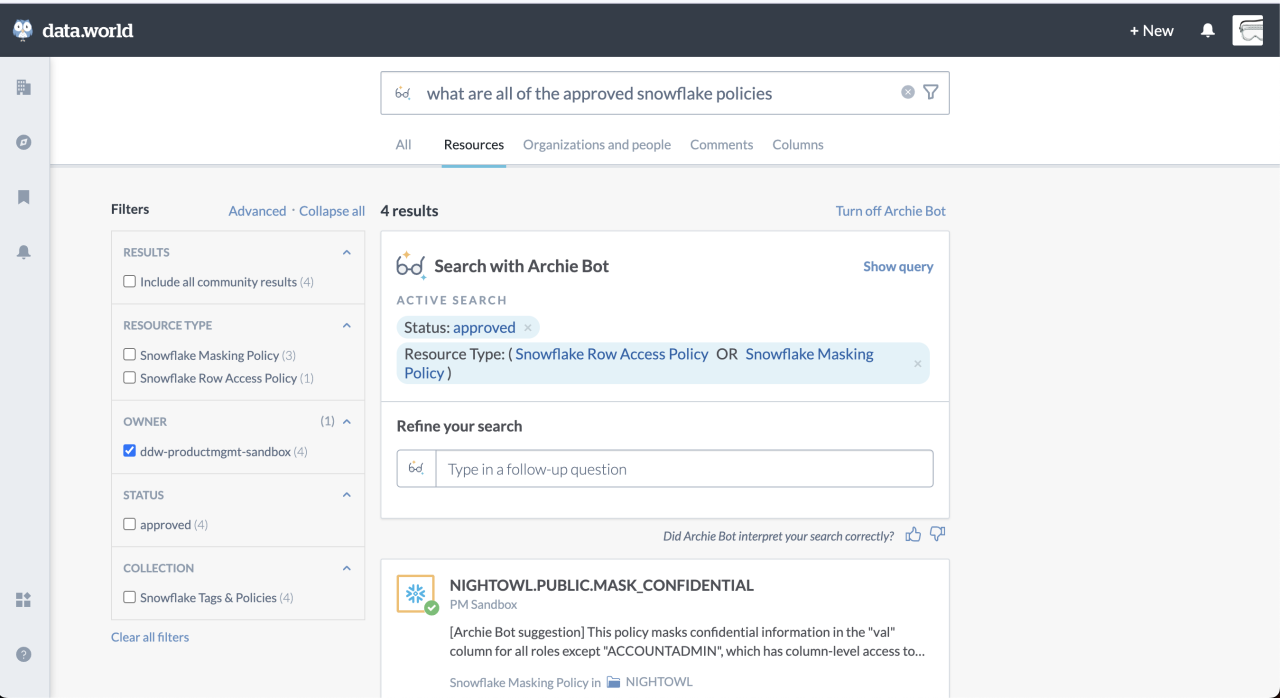Check the approved status filter
1280x698 pixels.
(x=130, y=524)
